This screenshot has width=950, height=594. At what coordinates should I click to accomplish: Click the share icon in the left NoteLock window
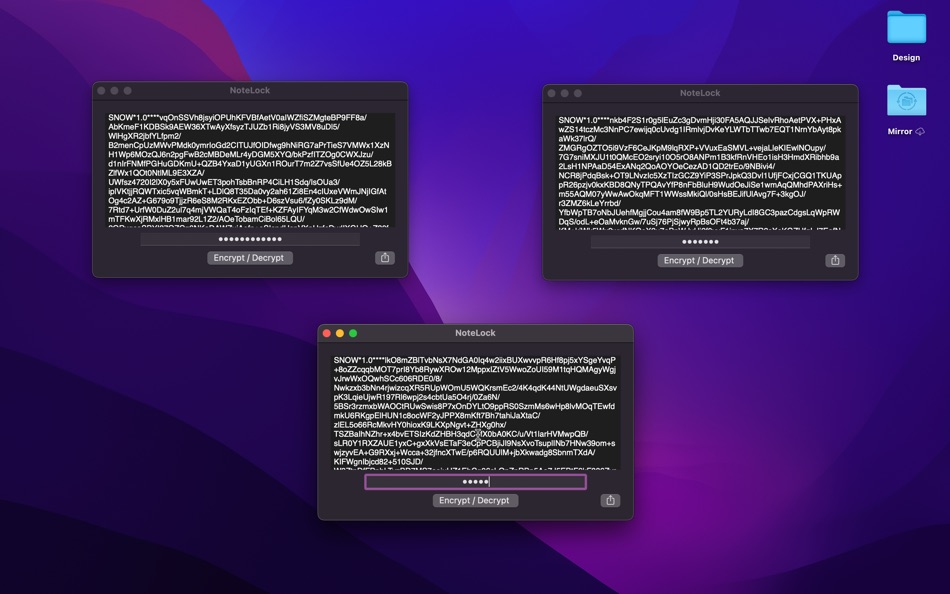click(385, 258)
